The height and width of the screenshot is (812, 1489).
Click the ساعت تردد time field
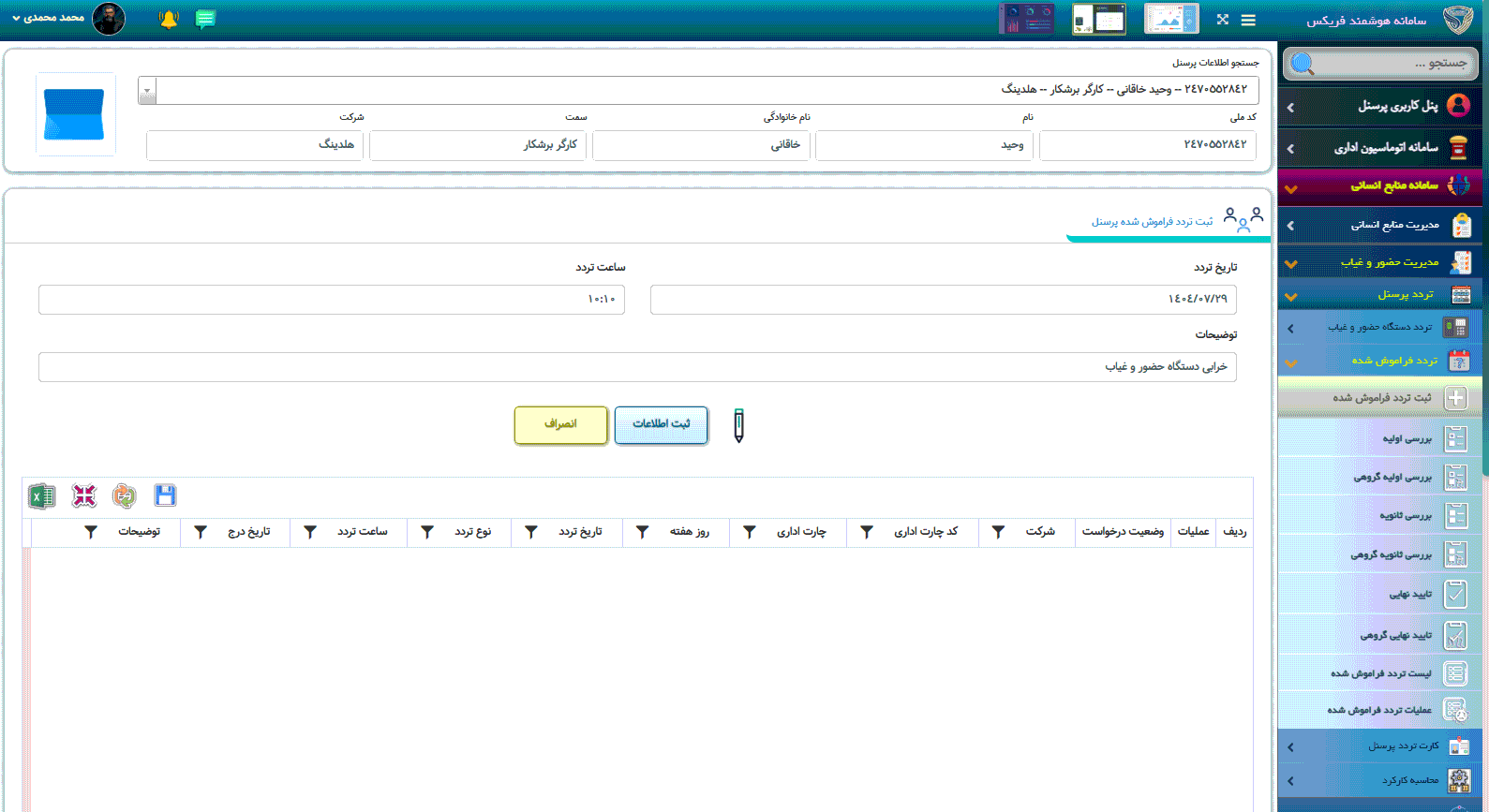[x=332, y=300]
